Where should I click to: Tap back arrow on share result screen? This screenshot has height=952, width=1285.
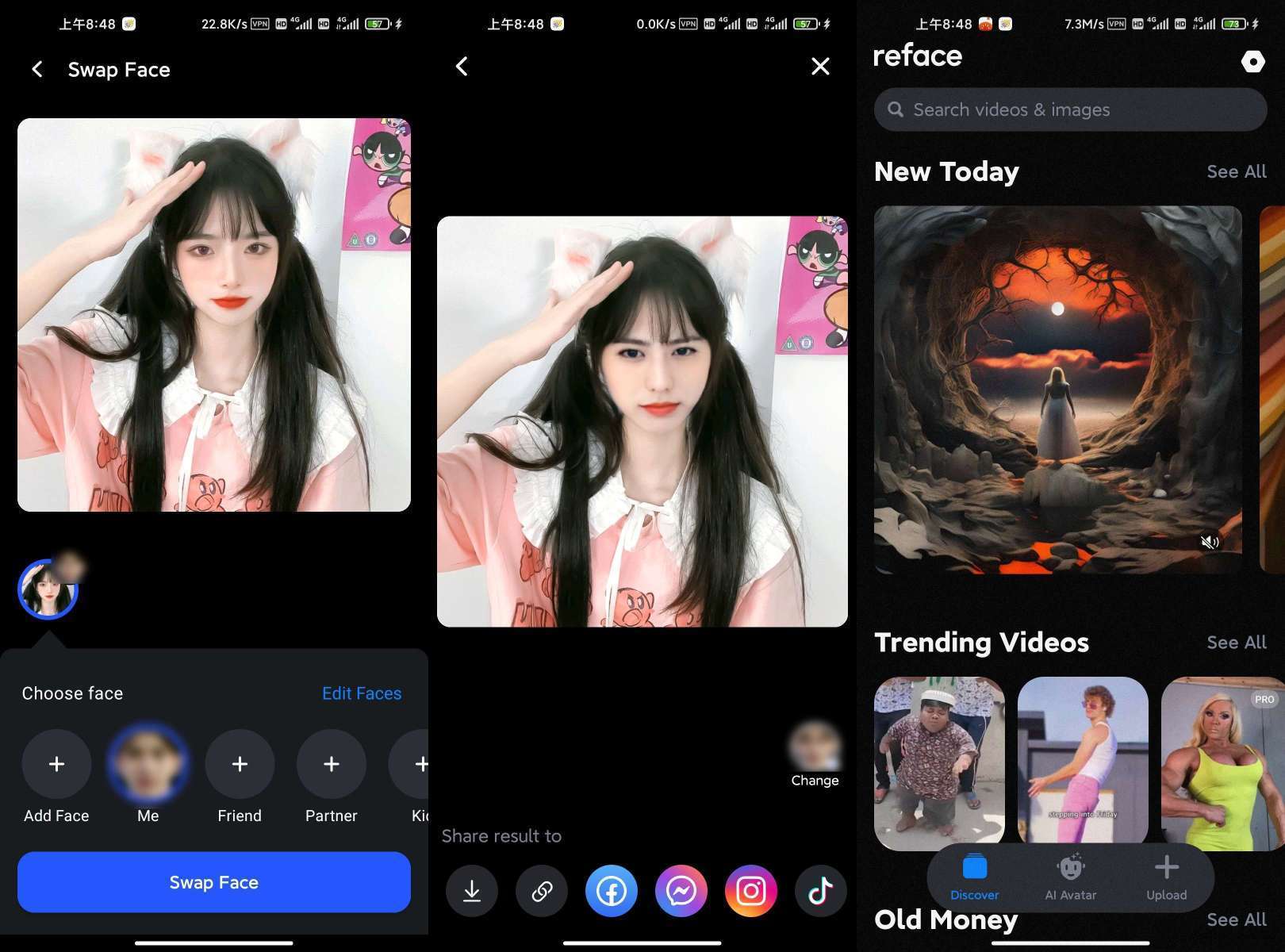tap(462, 66)
